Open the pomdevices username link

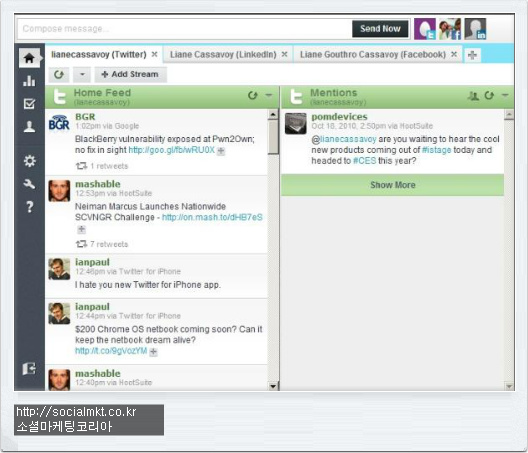point(339,117)
